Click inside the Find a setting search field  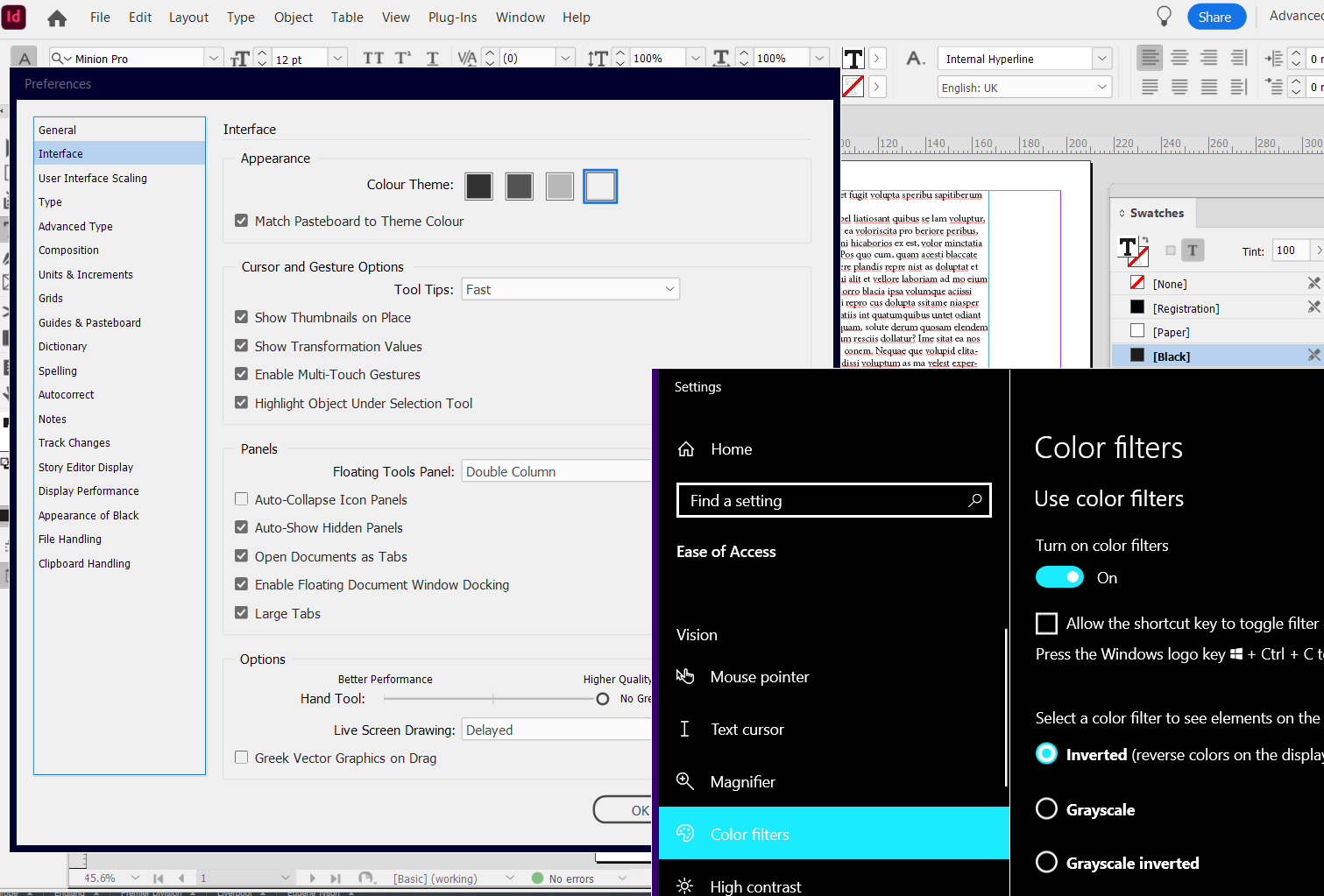tap(833, 500)
